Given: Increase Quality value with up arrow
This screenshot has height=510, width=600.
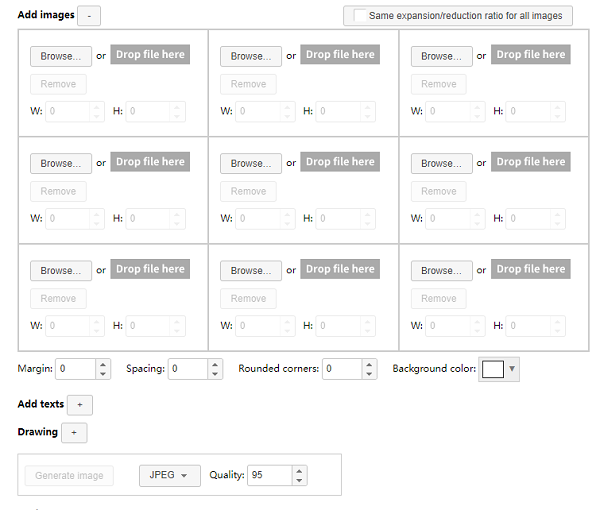Looking at the screenshot, I should point(300,470).
